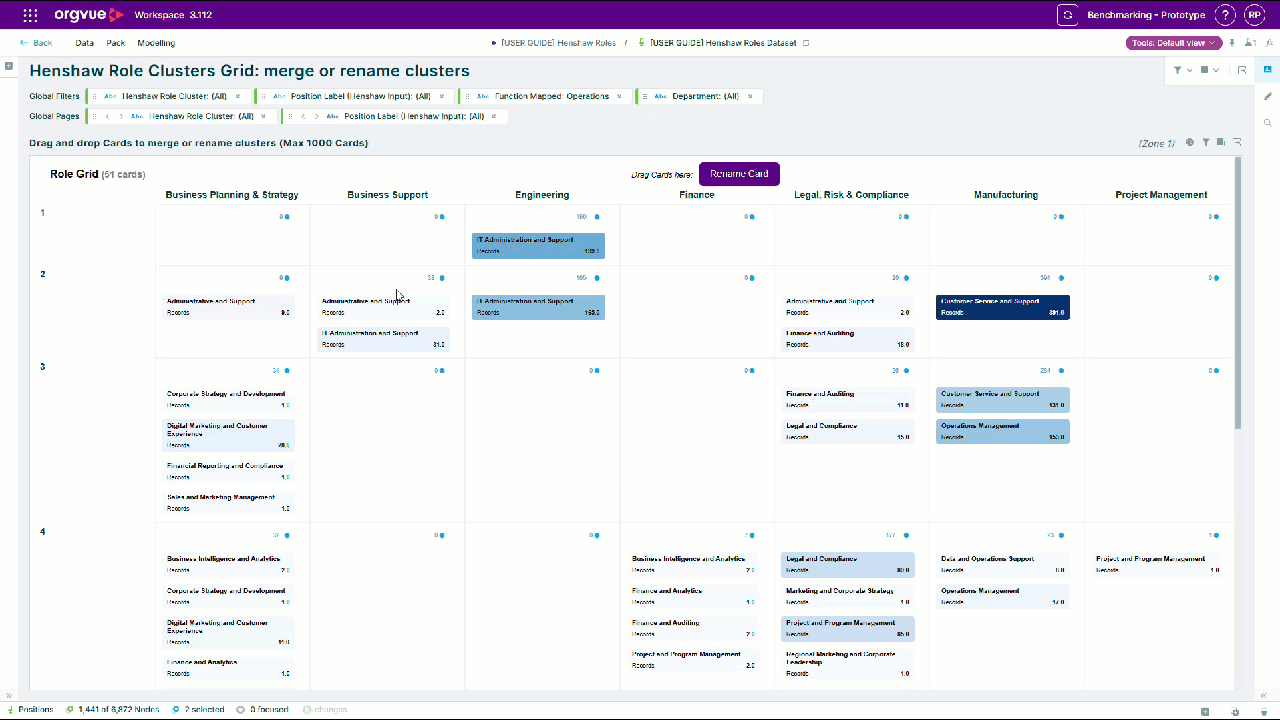Viewport: 1280px width, 720px height.
Task: Open the RP user profile avatar
Action: 1253,15
